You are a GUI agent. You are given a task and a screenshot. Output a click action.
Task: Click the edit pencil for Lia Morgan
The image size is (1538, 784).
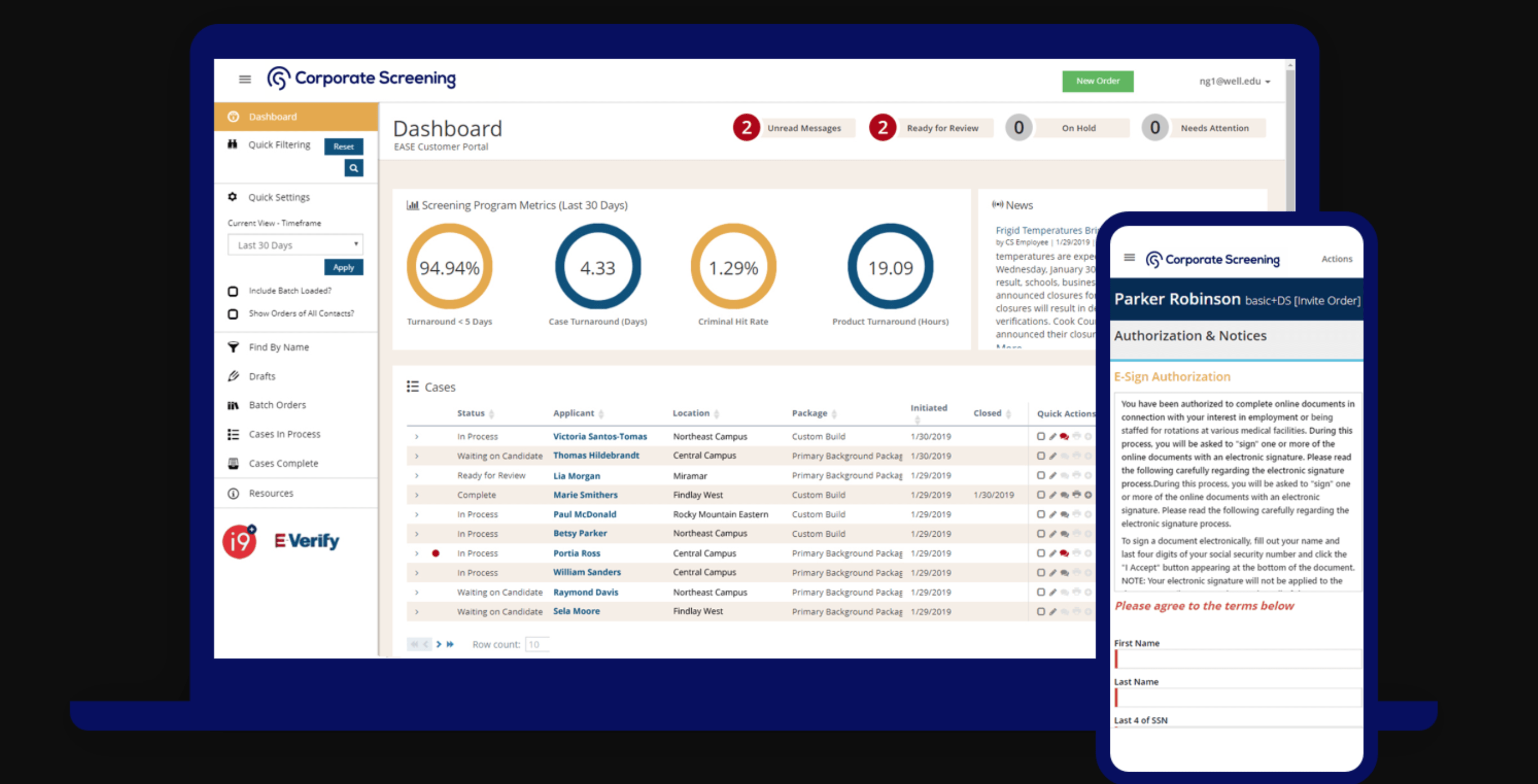1052,476
